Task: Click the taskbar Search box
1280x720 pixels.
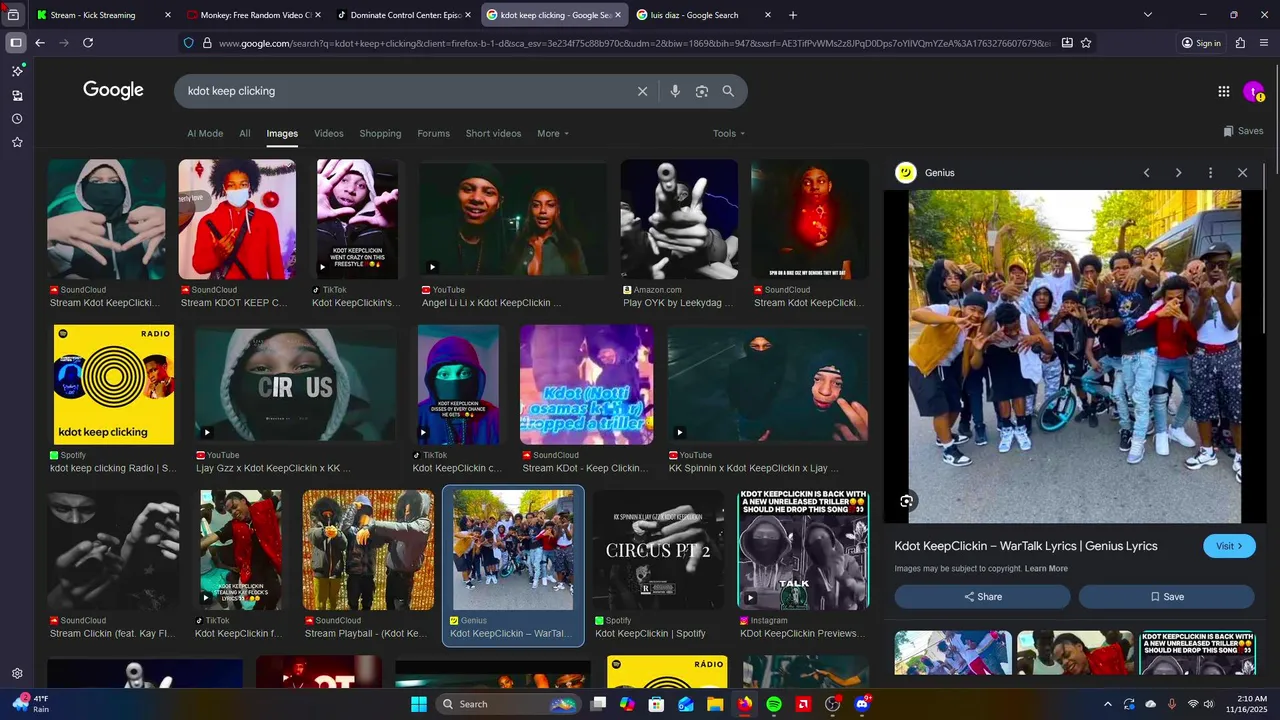Action: click(x=507, y=704)
